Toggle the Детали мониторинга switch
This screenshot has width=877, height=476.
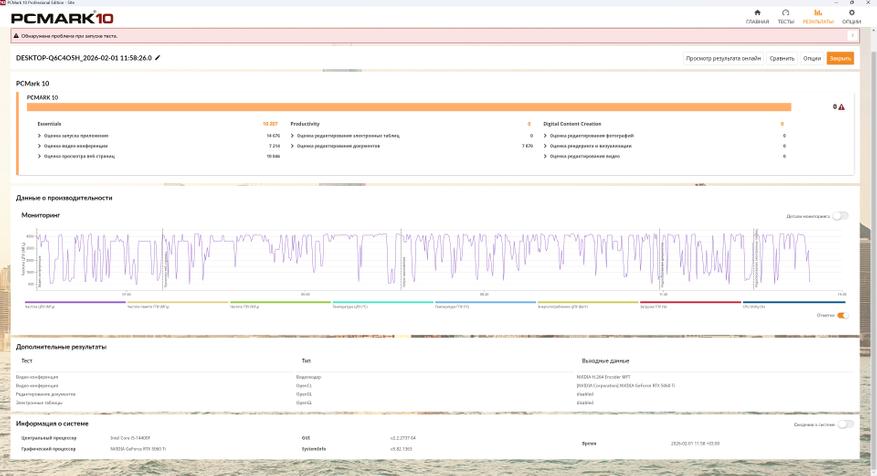coord(840,216)
